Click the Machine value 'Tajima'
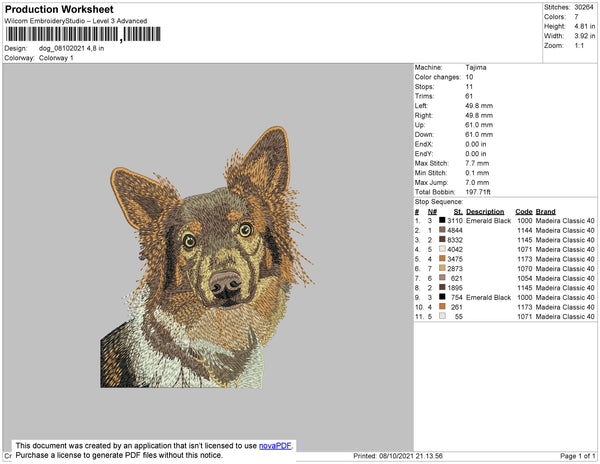 point(476,67)
